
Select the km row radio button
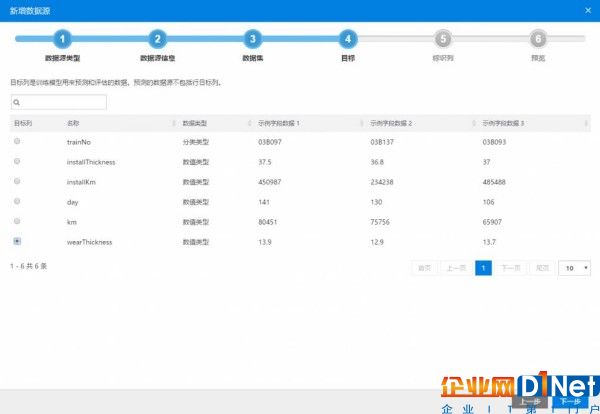click(x=17, y=221)
